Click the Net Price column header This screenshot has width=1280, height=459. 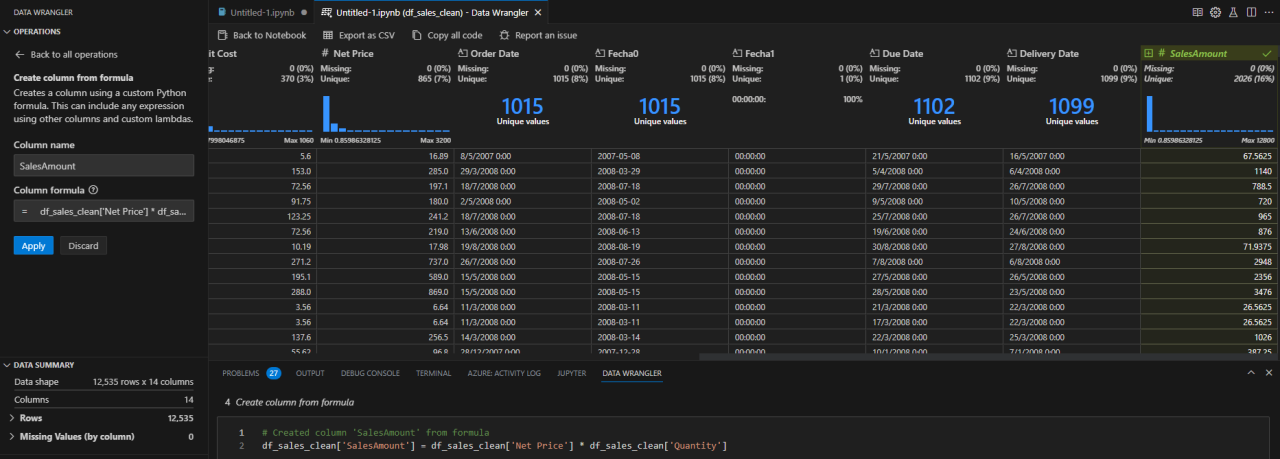pos(385,53)
